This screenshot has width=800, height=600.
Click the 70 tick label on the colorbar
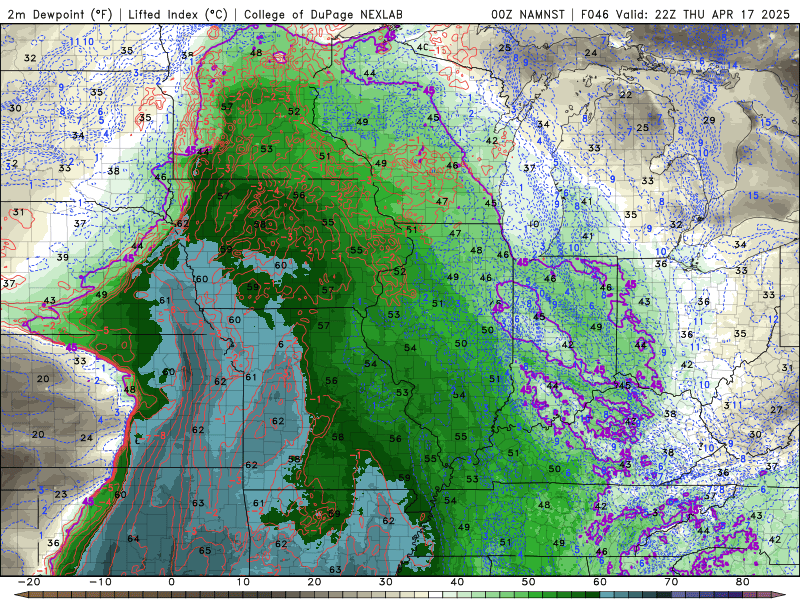point(671,582)
